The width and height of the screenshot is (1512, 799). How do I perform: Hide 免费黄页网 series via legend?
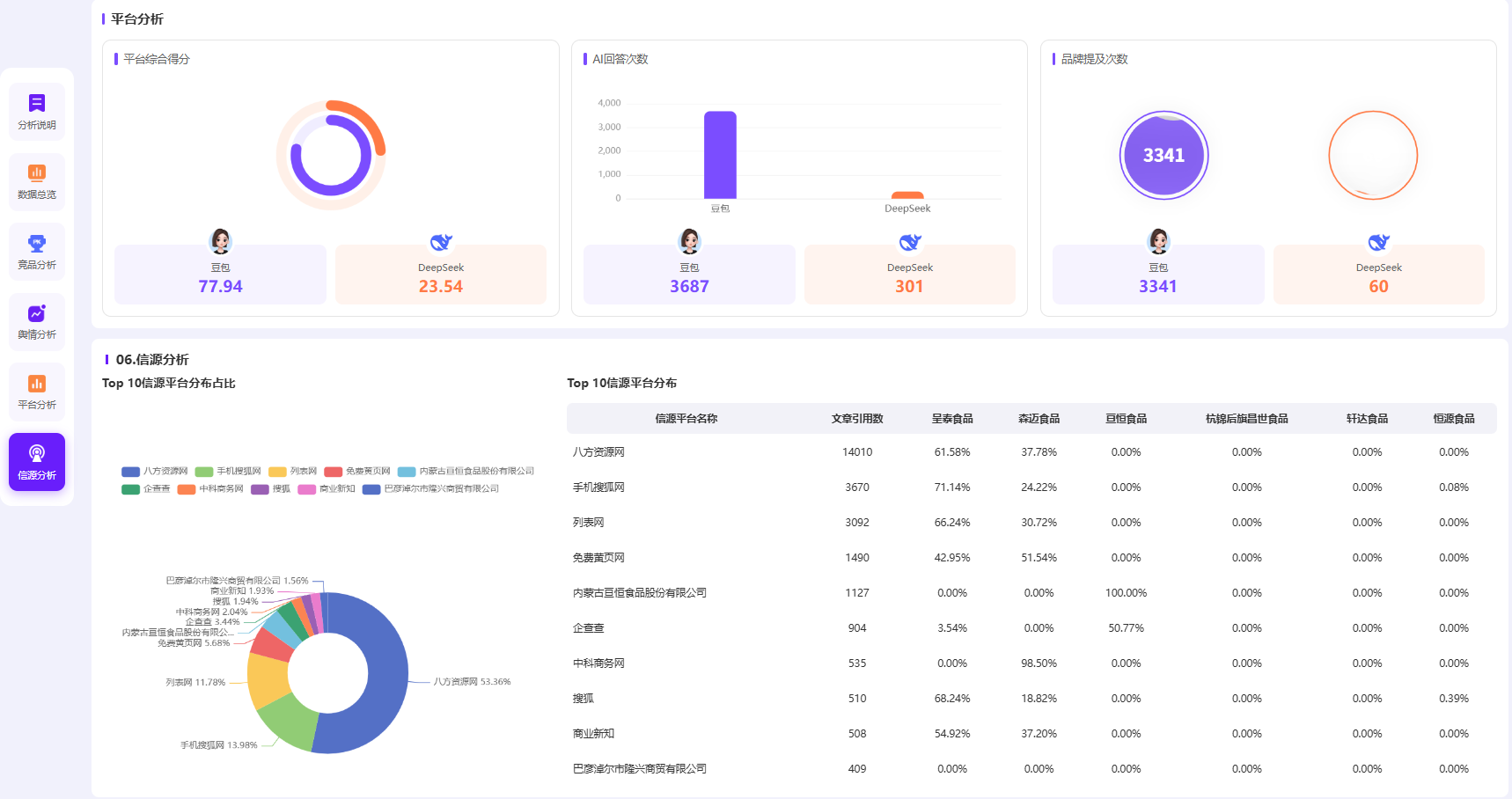(x=357, y=472)
